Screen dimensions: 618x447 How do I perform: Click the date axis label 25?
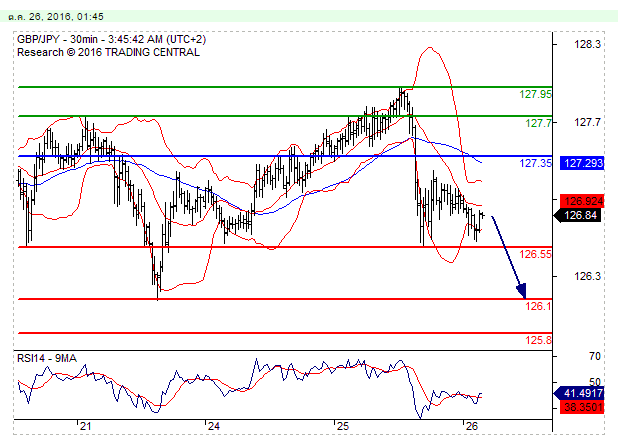(343, 426)
